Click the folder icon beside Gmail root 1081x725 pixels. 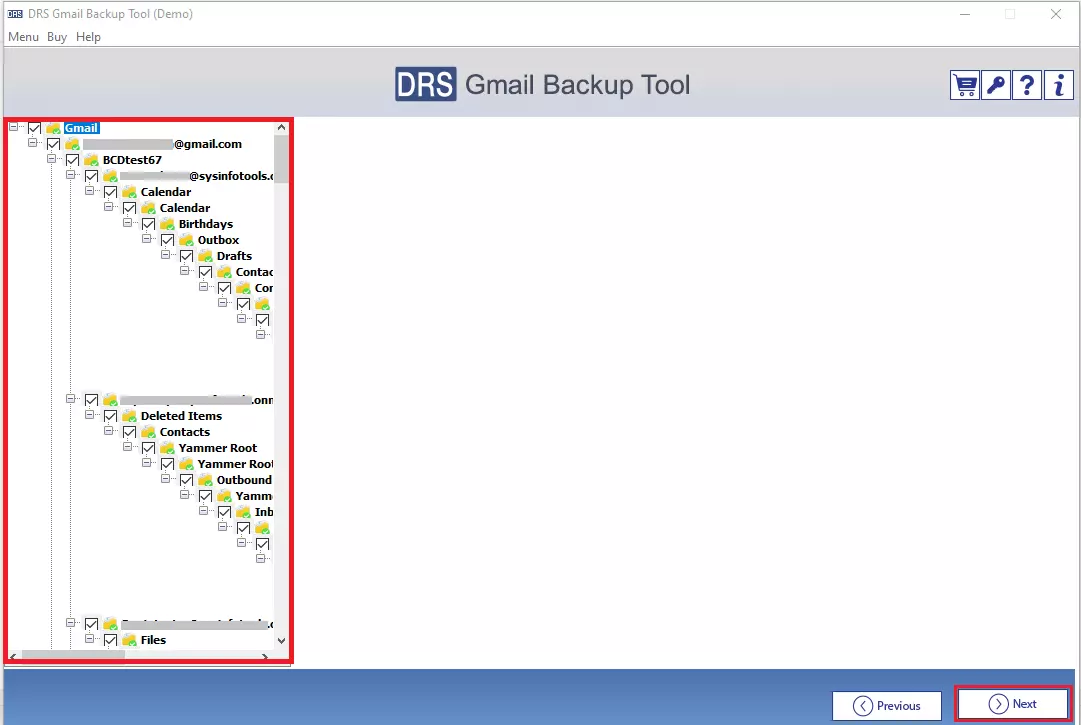53,128
